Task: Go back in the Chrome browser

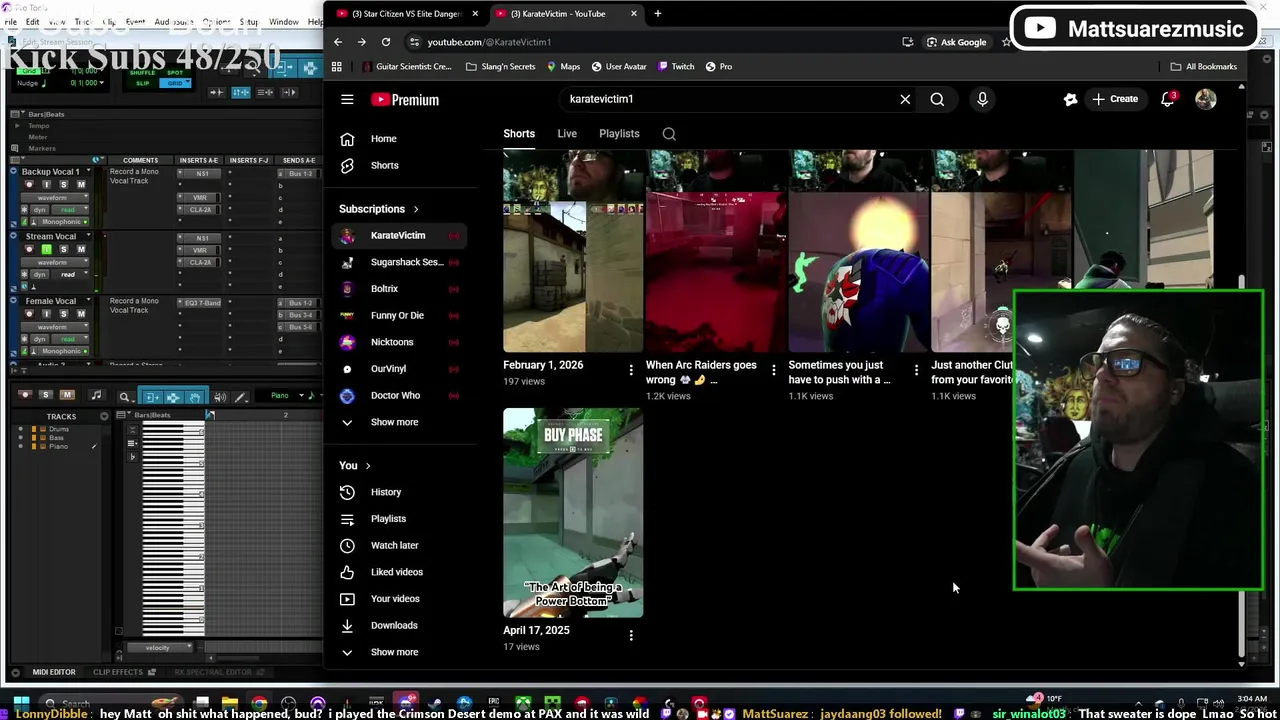Action: point(338,42)
